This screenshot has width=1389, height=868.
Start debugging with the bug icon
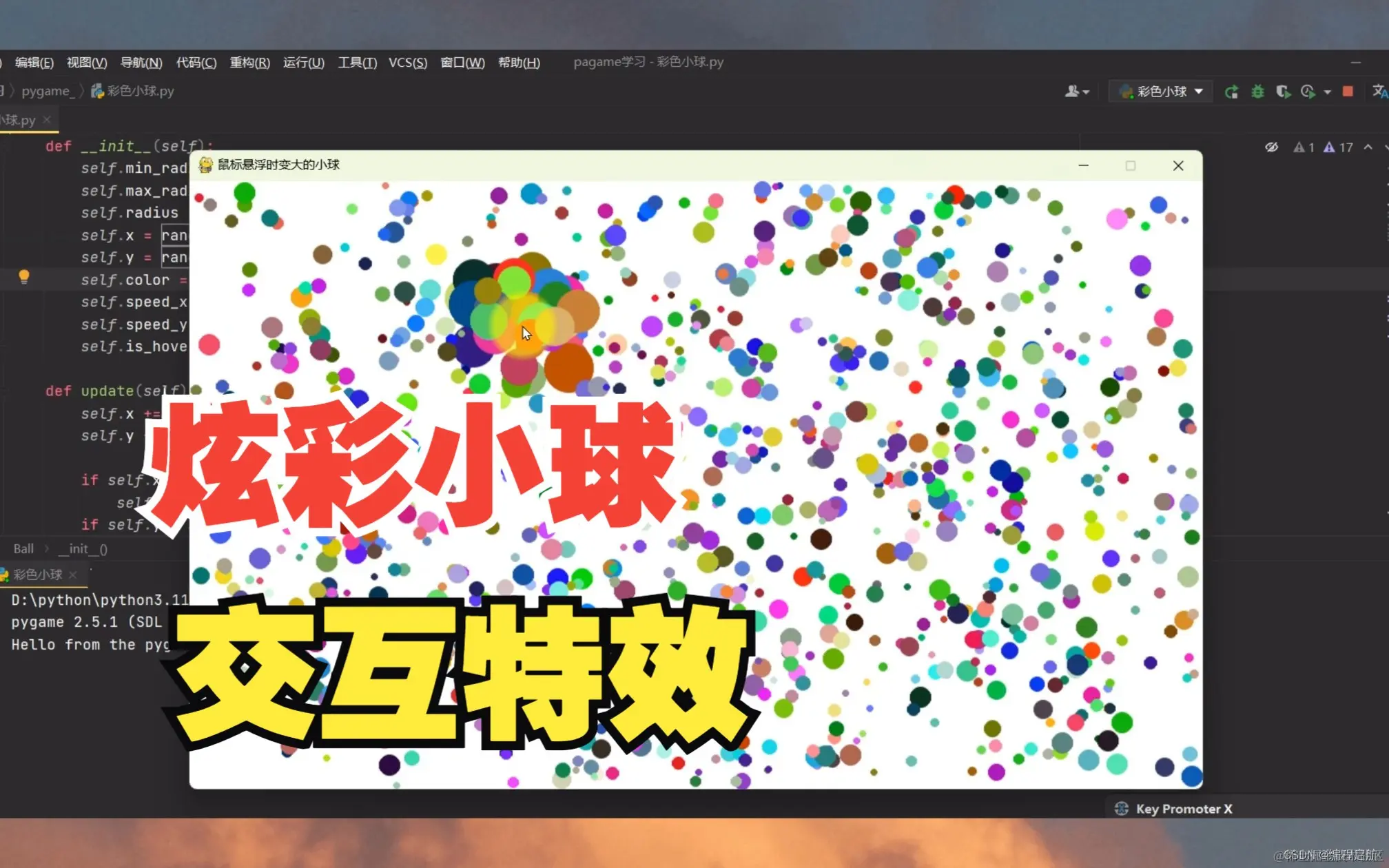pyautogui.click(x=1257, y=91)
